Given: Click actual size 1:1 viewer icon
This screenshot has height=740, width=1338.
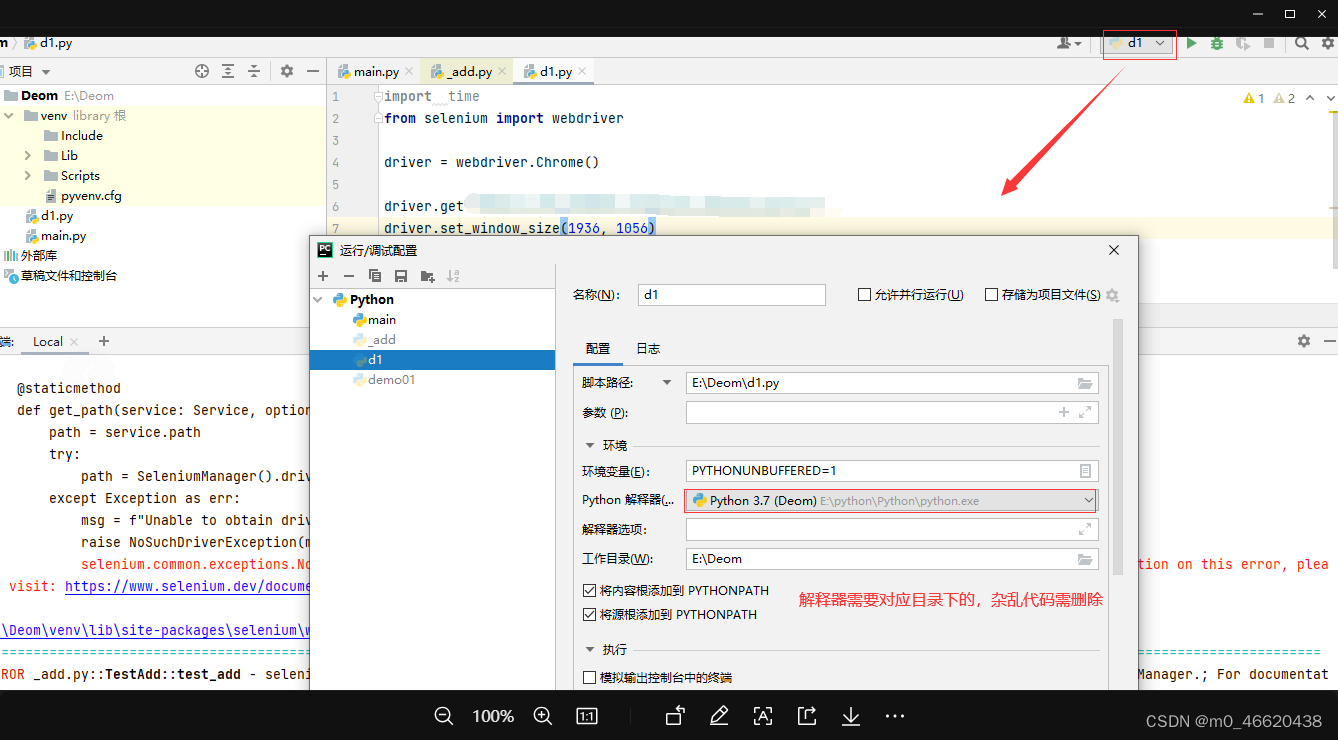Looking at the screenshot, I should coord(587,716).
